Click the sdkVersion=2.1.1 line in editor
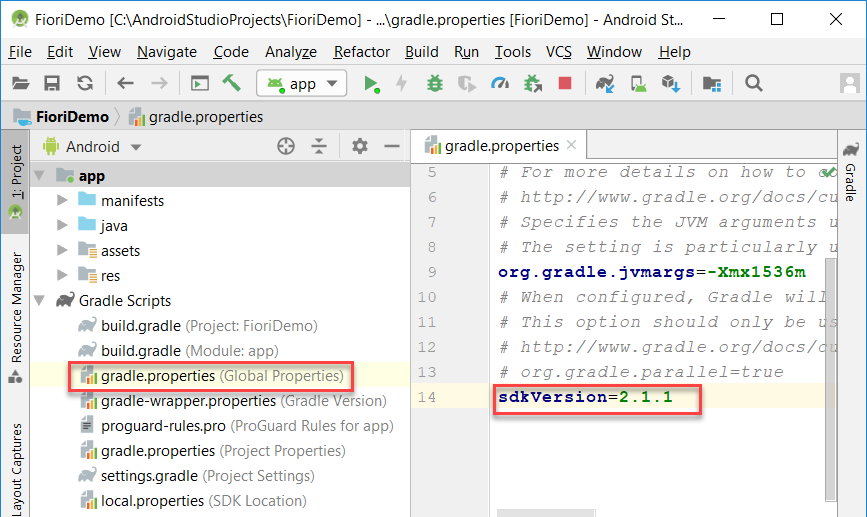Screen dimensions: 867x517 (585, 397)
